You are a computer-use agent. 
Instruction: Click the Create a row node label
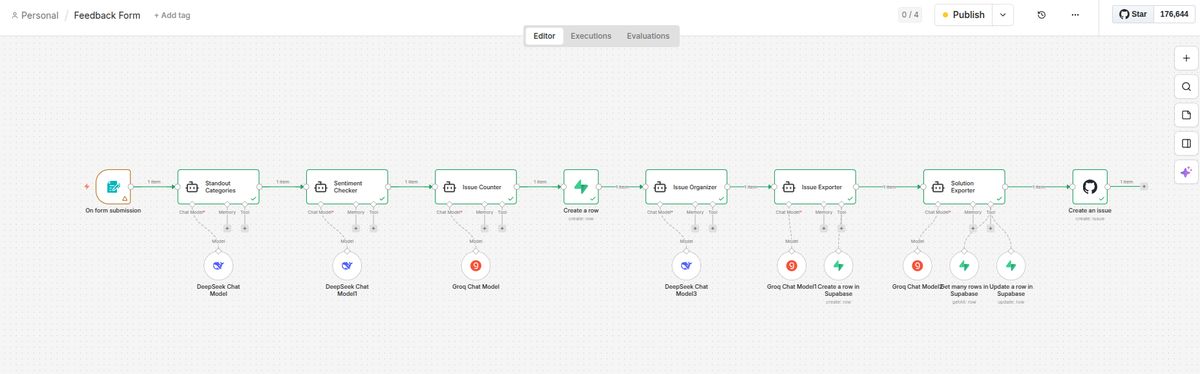(x=581, y=211)
